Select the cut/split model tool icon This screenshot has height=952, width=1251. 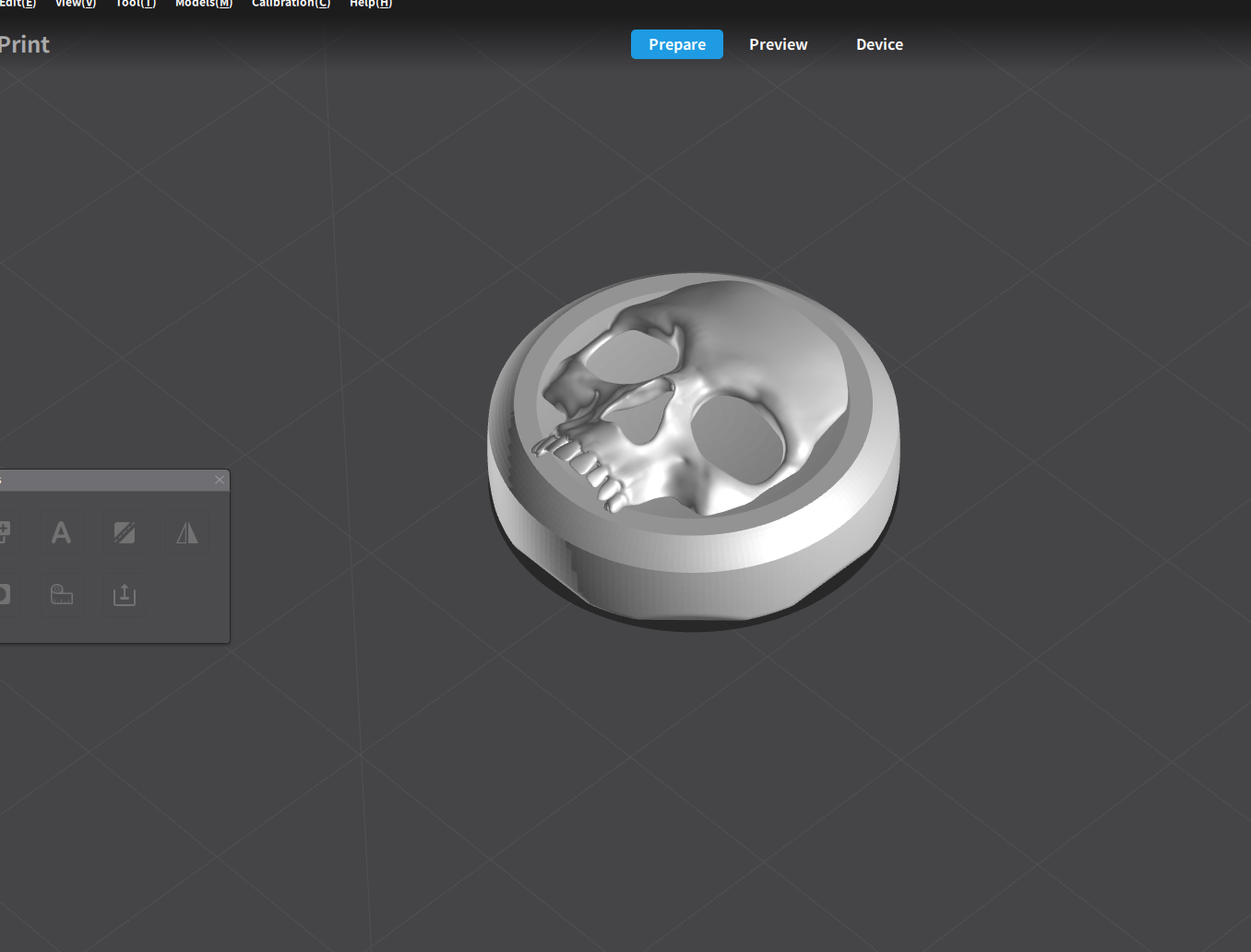tap(125, 532)
